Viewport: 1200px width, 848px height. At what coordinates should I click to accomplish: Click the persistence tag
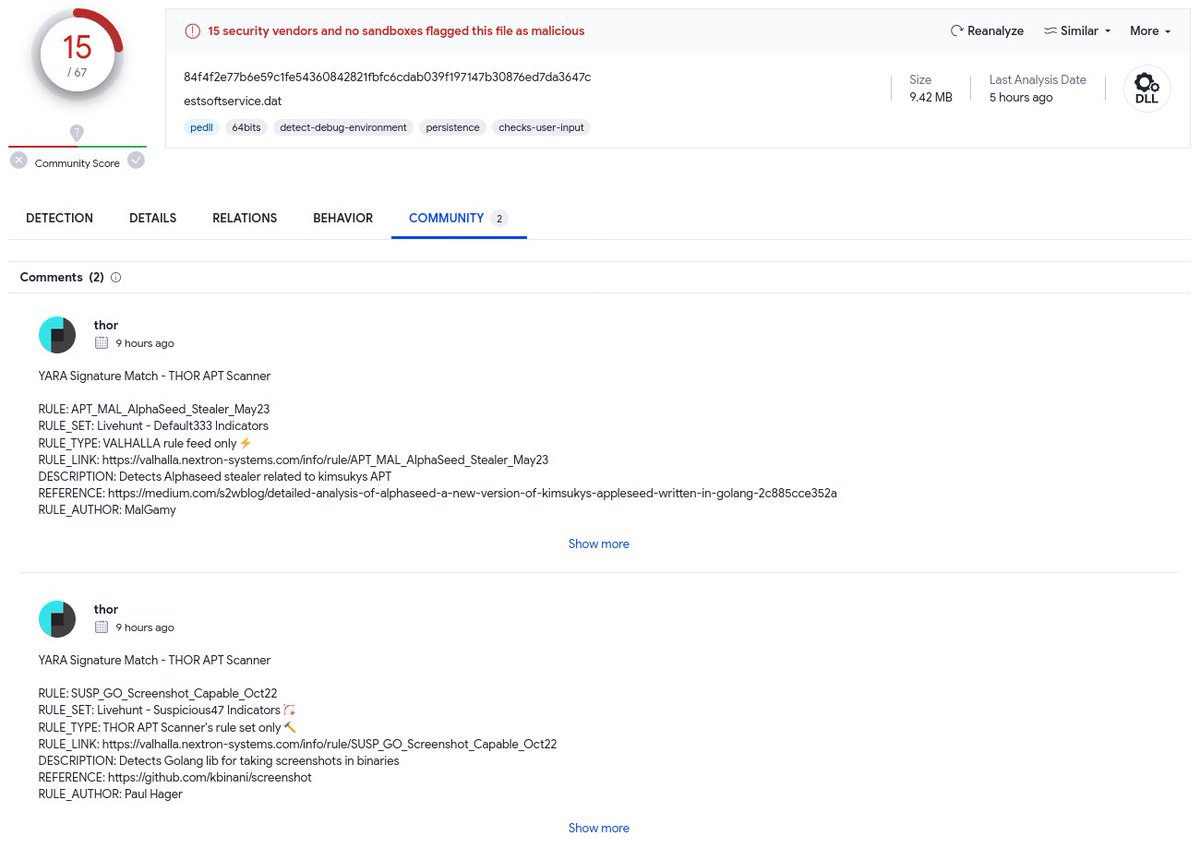pos(453,127)
